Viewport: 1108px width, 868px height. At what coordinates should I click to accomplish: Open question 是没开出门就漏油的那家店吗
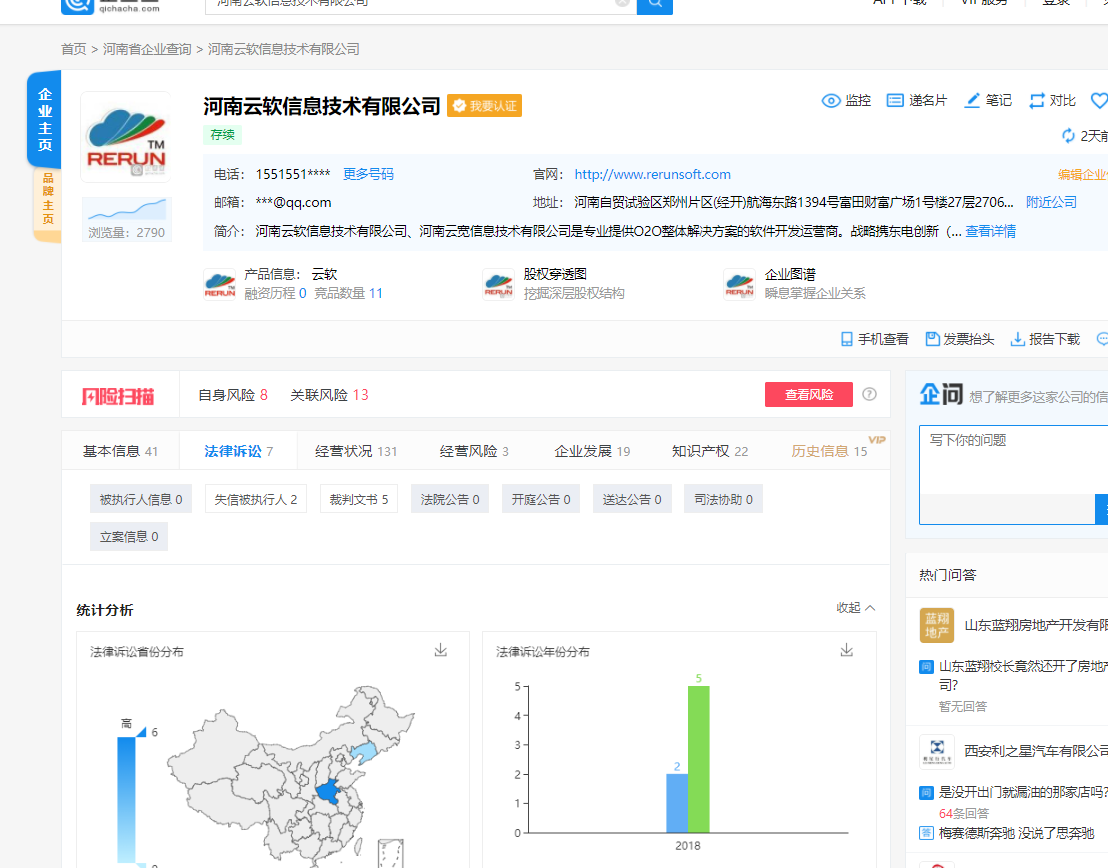coord(1023,792)
